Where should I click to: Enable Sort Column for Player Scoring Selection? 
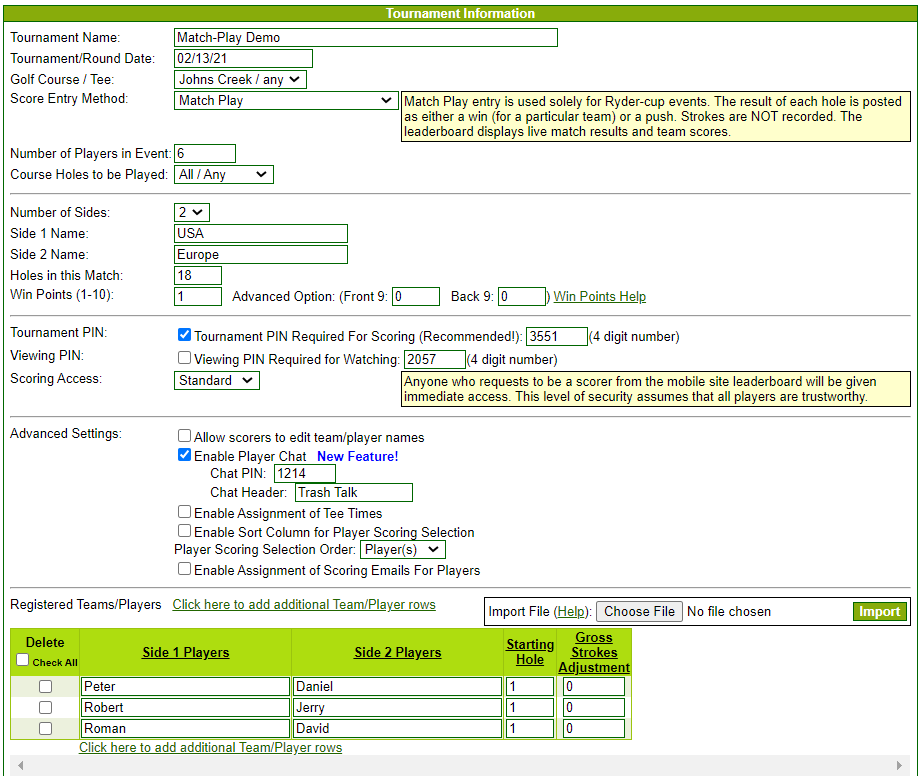click(184, 531)
